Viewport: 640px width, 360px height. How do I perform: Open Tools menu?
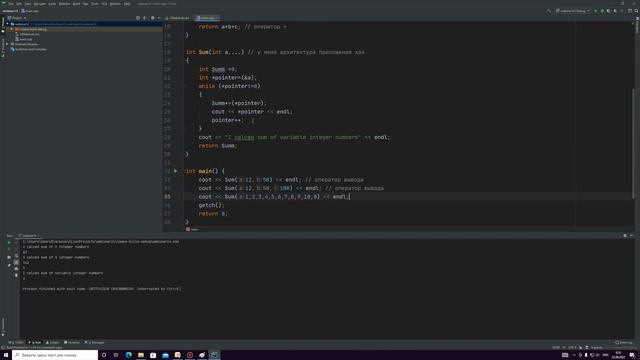point(95,4)
